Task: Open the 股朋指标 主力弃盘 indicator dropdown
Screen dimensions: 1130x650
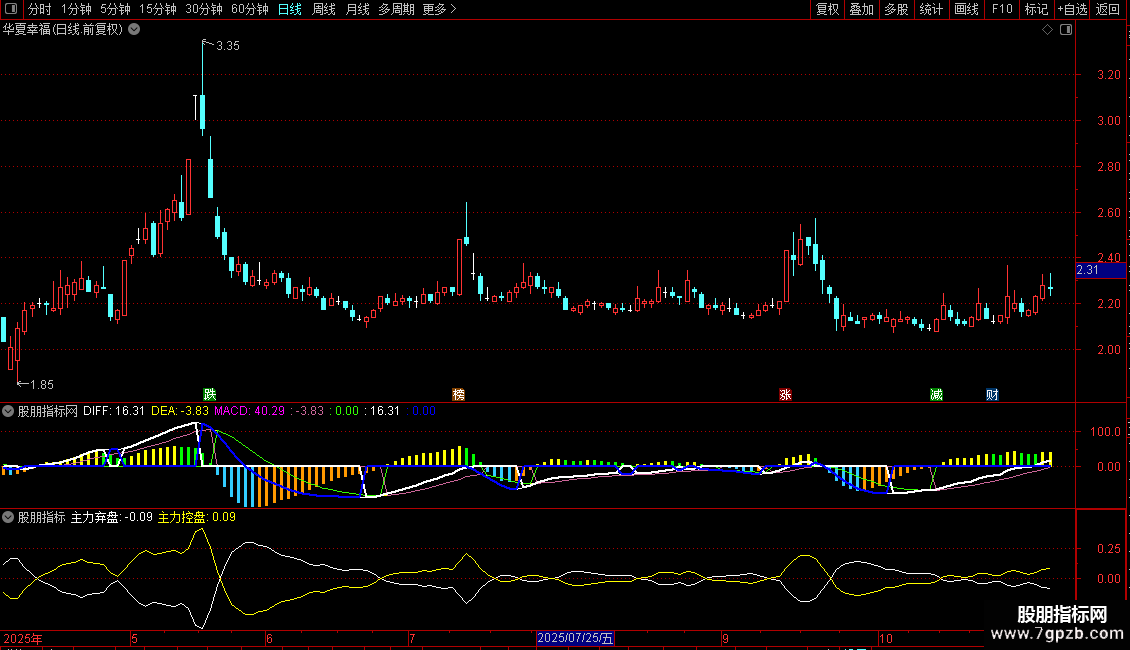Action: click(x=8, y=517)
